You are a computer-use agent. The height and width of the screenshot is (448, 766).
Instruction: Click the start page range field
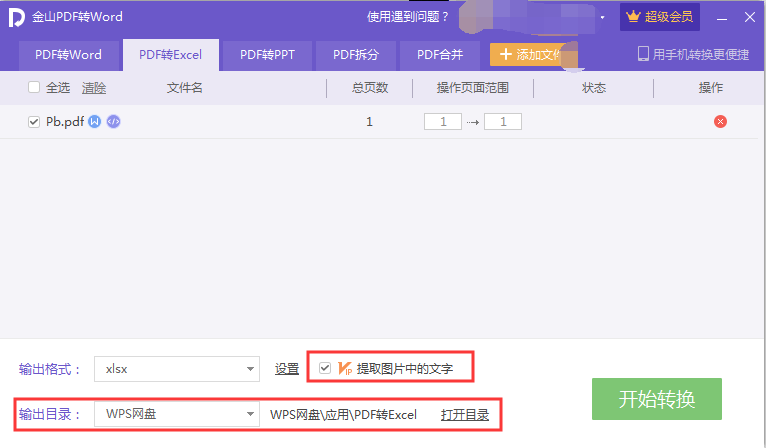point(443,122)
